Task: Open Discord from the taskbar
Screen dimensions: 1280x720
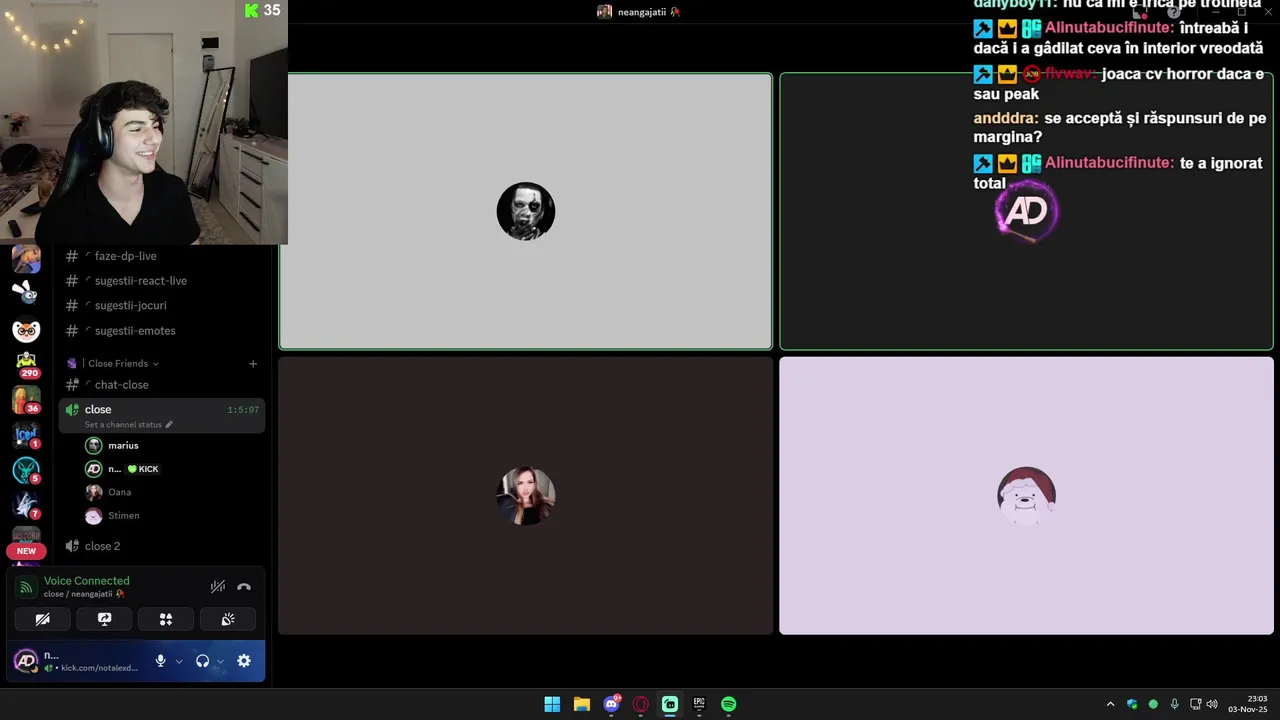Action: pyautogui.click(x=611, y=704)
